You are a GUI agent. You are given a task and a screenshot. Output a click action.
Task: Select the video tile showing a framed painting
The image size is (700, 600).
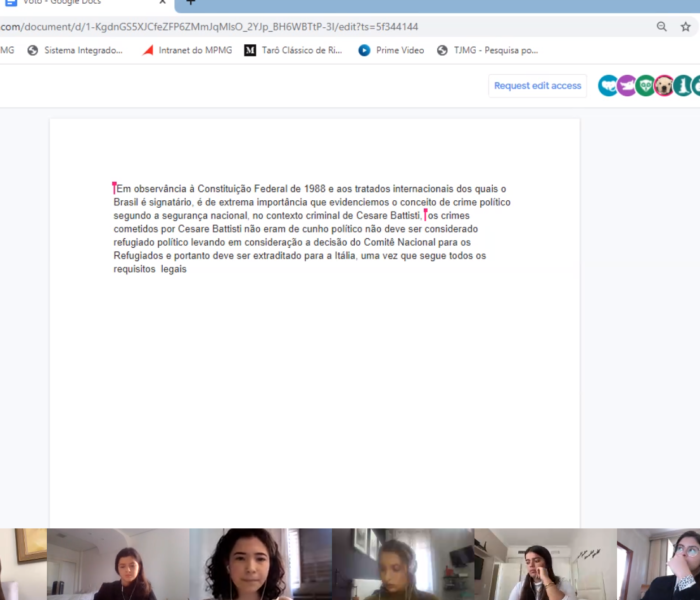click(x=23, y=565)
